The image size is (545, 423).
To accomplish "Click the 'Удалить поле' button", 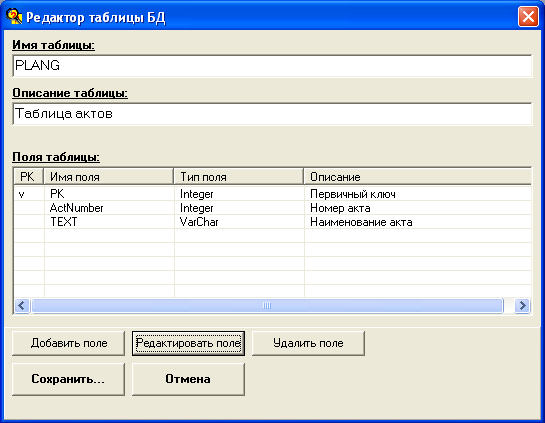I will [308, 343].
